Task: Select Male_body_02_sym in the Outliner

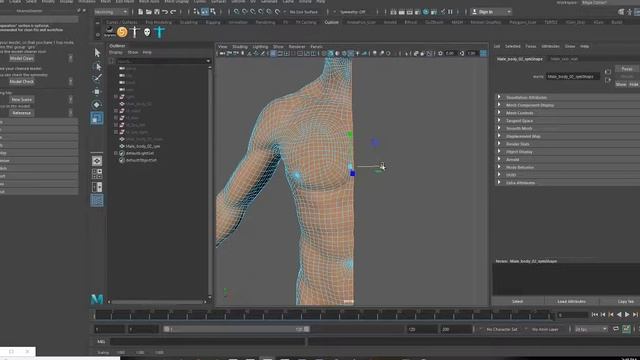Action: pos(142,146)
